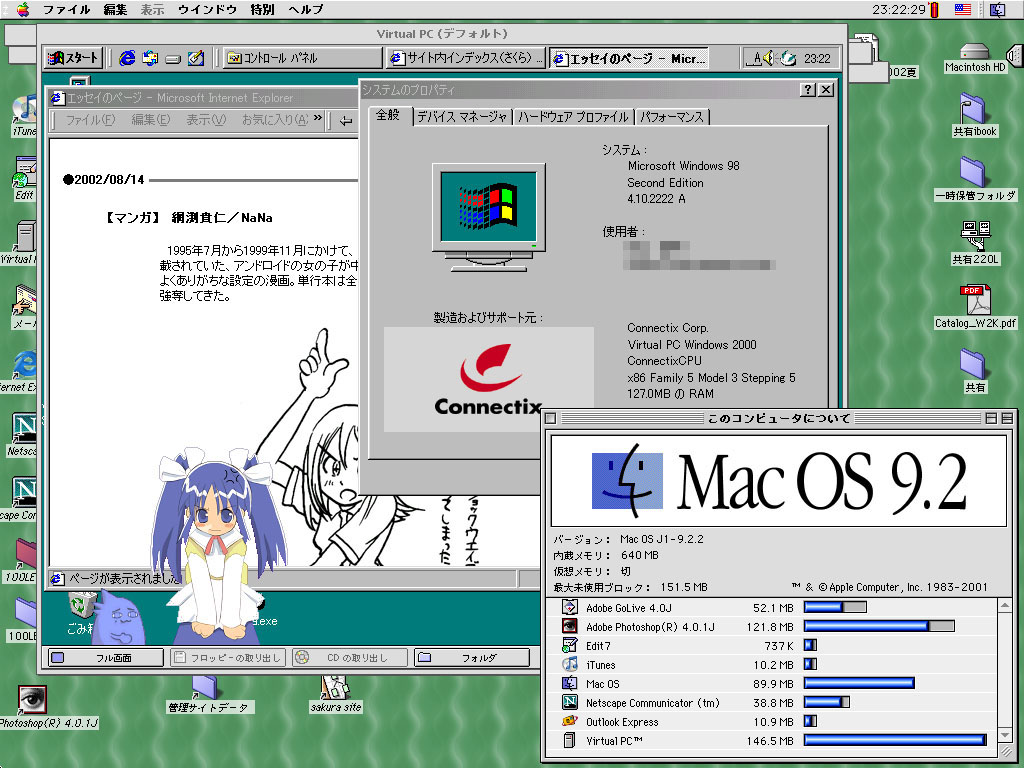Launch Outlook Express from the quick launch bar
The image size is (1024, 768).
coord(150,58)
